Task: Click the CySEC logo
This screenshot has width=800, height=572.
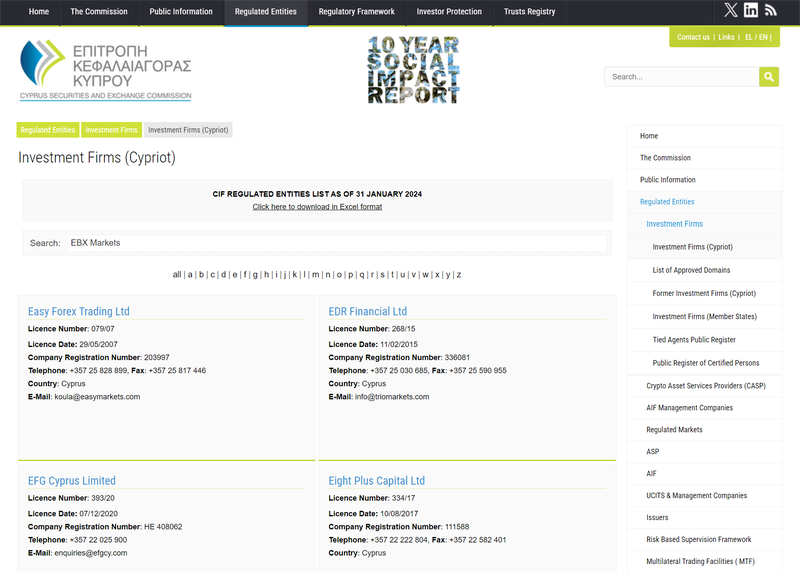Action: tap(105, 70)
